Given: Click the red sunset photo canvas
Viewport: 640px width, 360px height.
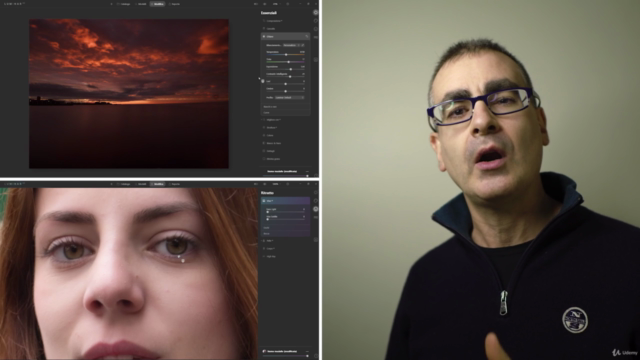Looking at the screenshot, I should pos(129,93).
